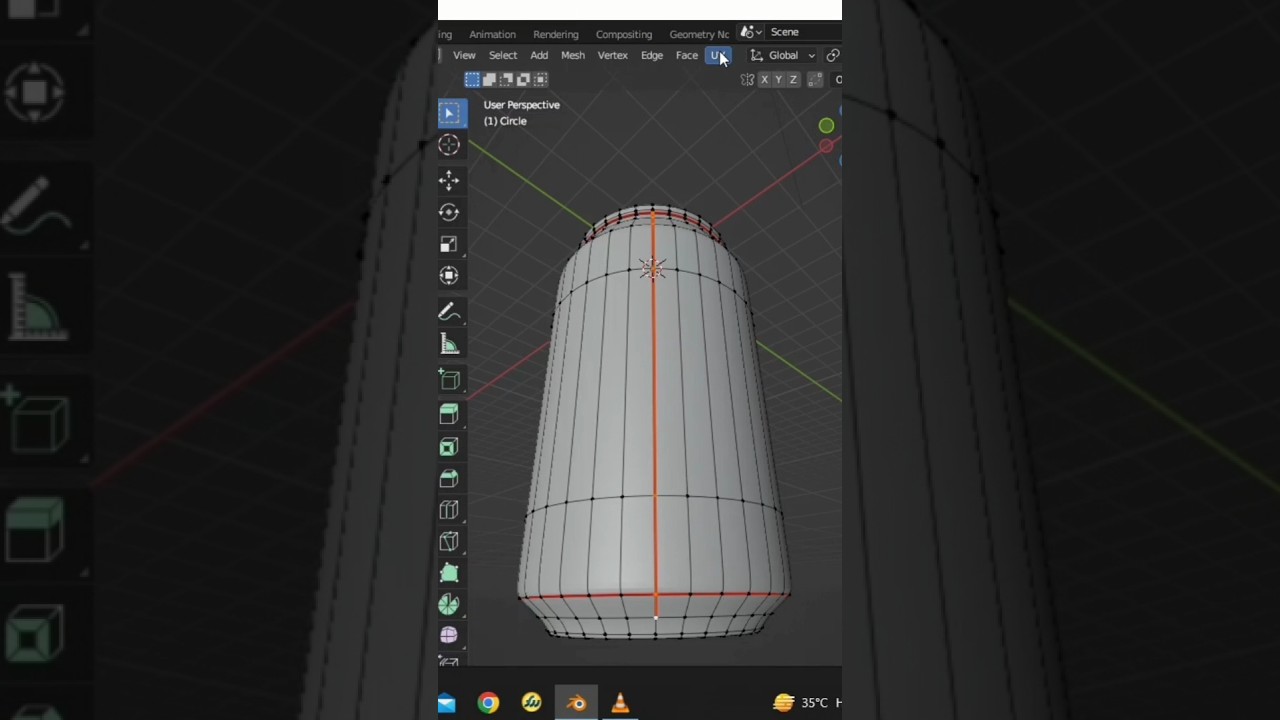Toggle Z axis mirror
Viewport: 1280px width, 720px height.
click(793, 80)
